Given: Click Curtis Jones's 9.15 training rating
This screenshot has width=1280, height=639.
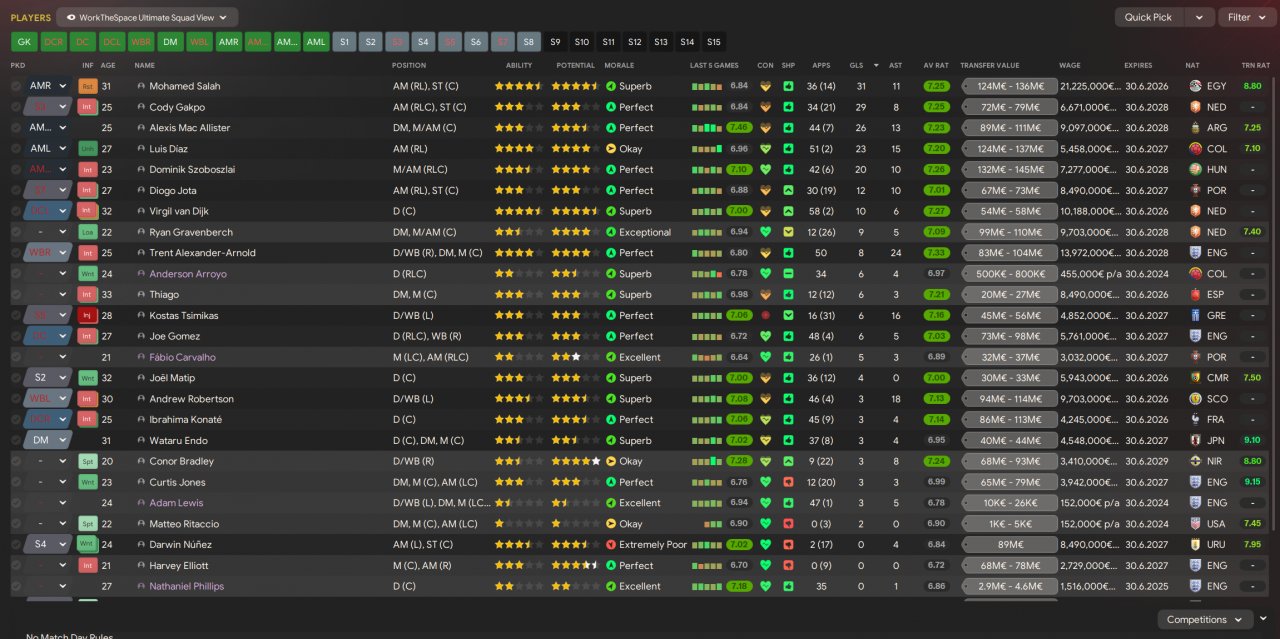Looking at the screenshot, I should [x=1252, y=482].
